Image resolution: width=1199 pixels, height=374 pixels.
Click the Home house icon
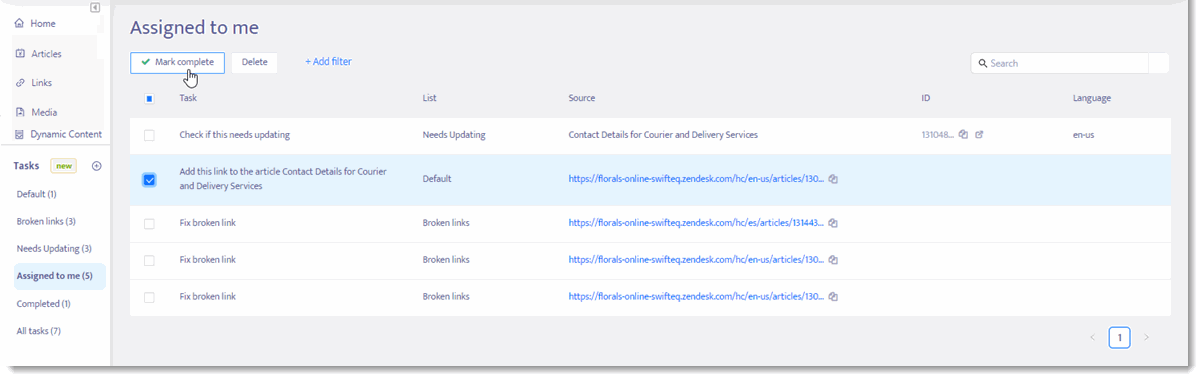point(20,24)
